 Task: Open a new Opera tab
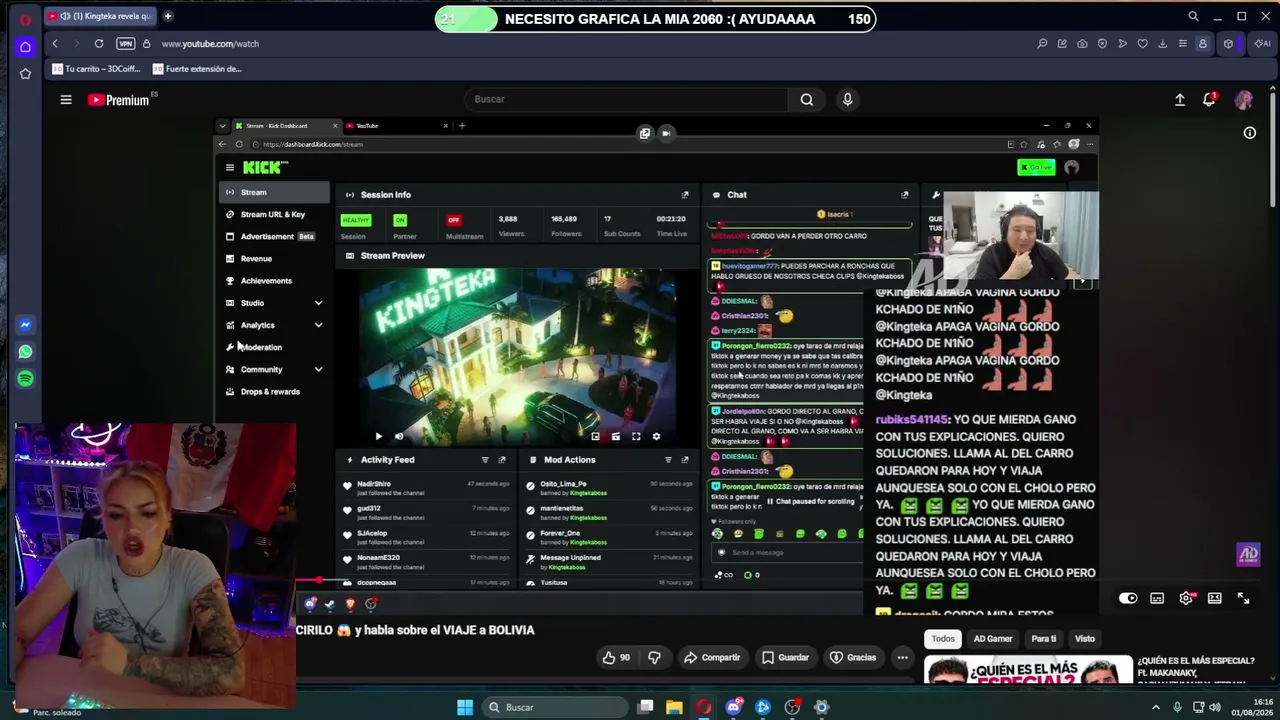click(x=168, y=16)
